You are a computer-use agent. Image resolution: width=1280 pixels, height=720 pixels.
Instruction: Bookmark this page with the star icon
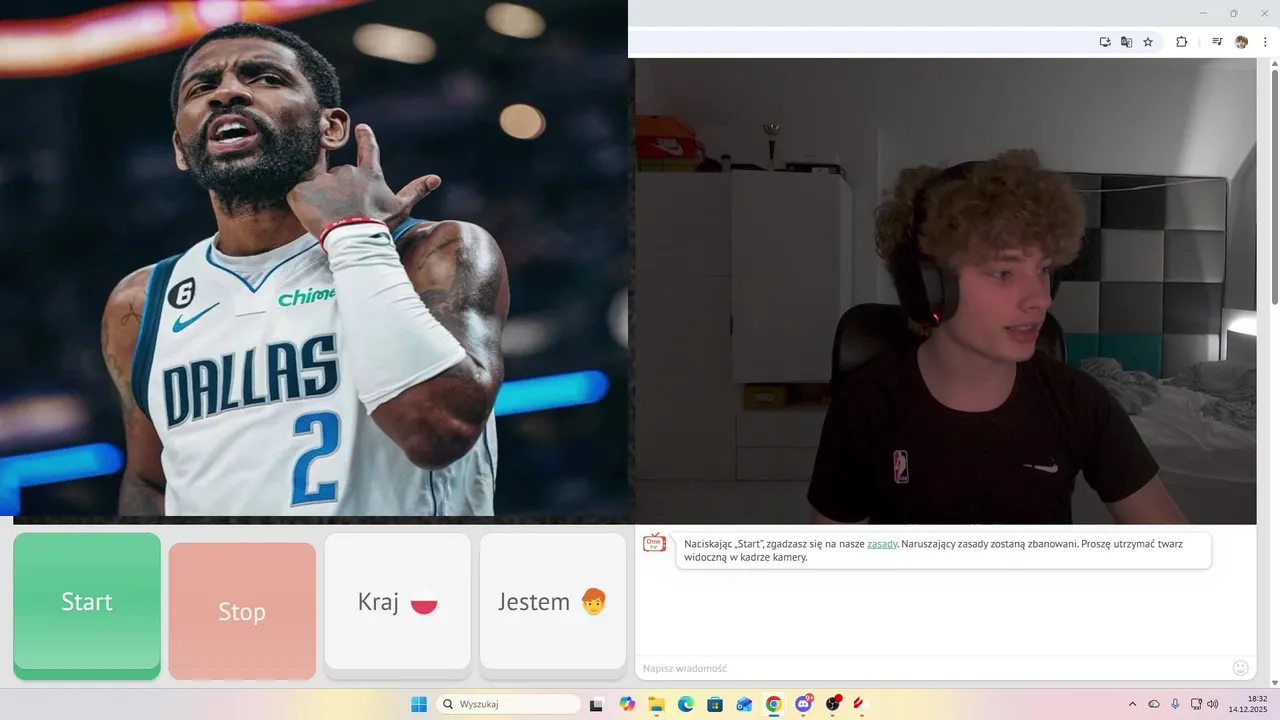point(1148,42)
